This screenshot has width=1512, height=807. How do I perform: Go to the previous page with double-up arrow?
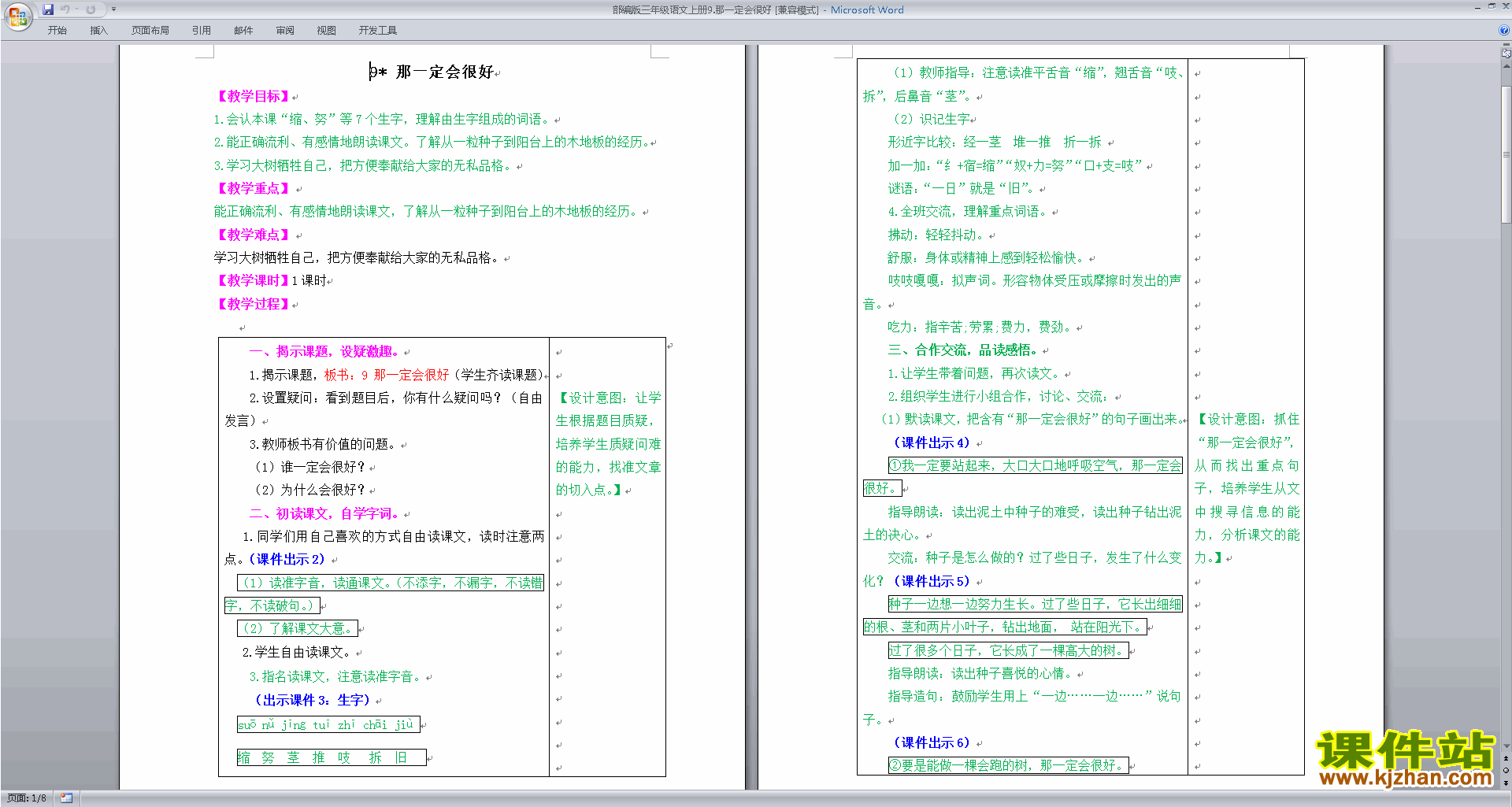coord(1506,758)
